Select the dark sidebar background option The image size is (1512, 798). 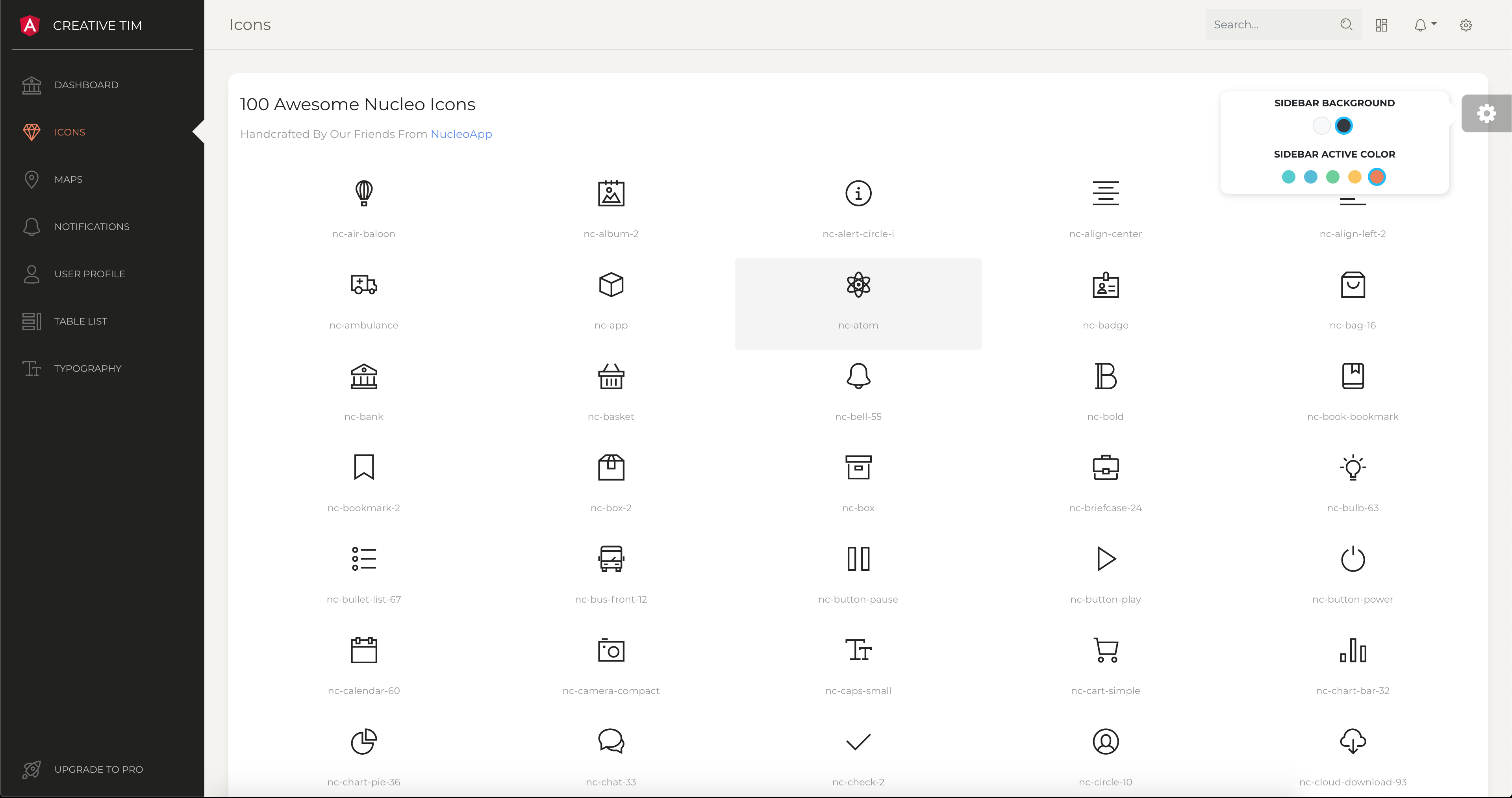pyautogui.click(x=1345, y=125)
